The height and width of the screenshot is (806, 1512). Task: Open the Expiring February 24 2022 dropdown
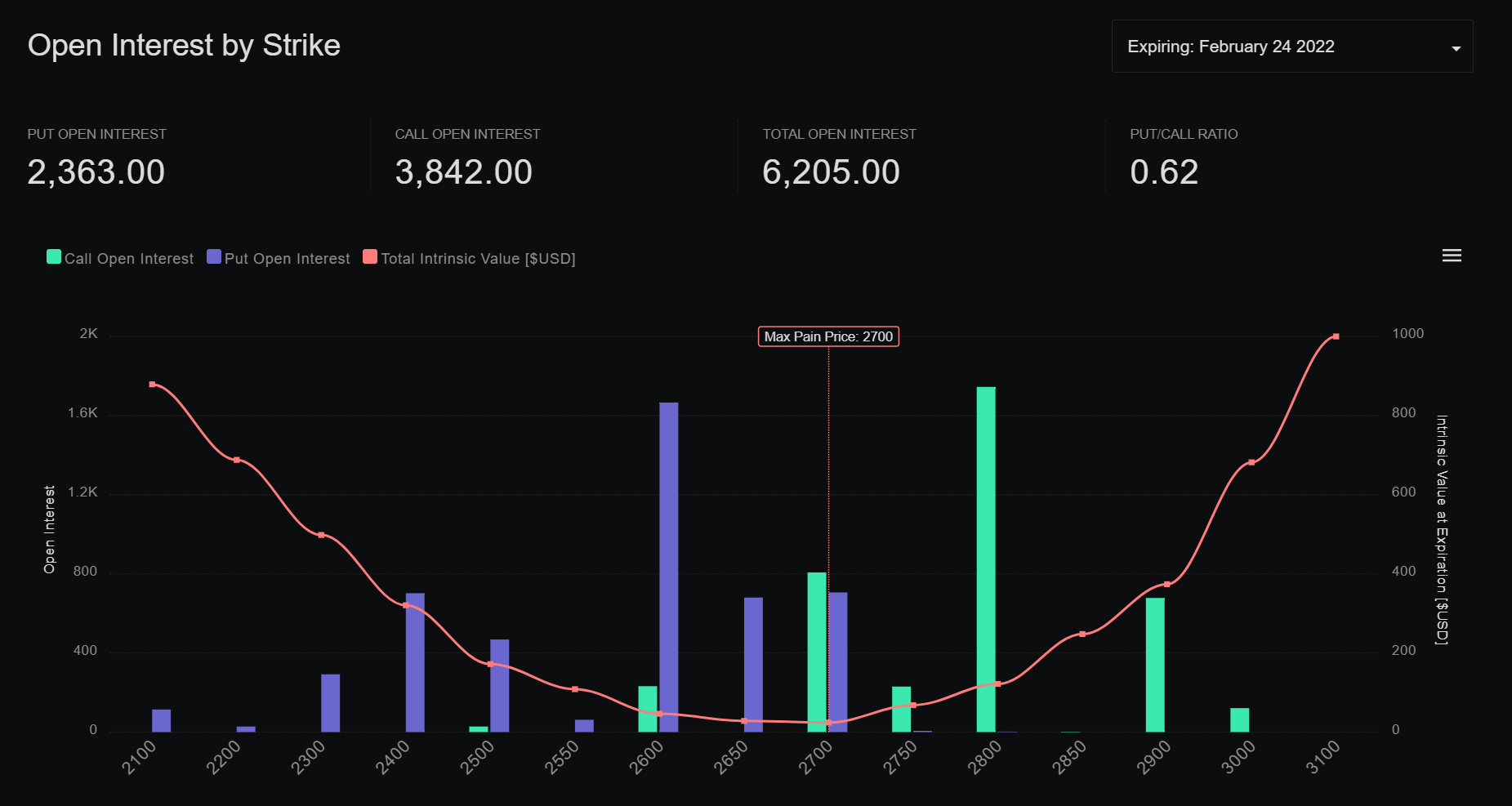[1291, 47]
